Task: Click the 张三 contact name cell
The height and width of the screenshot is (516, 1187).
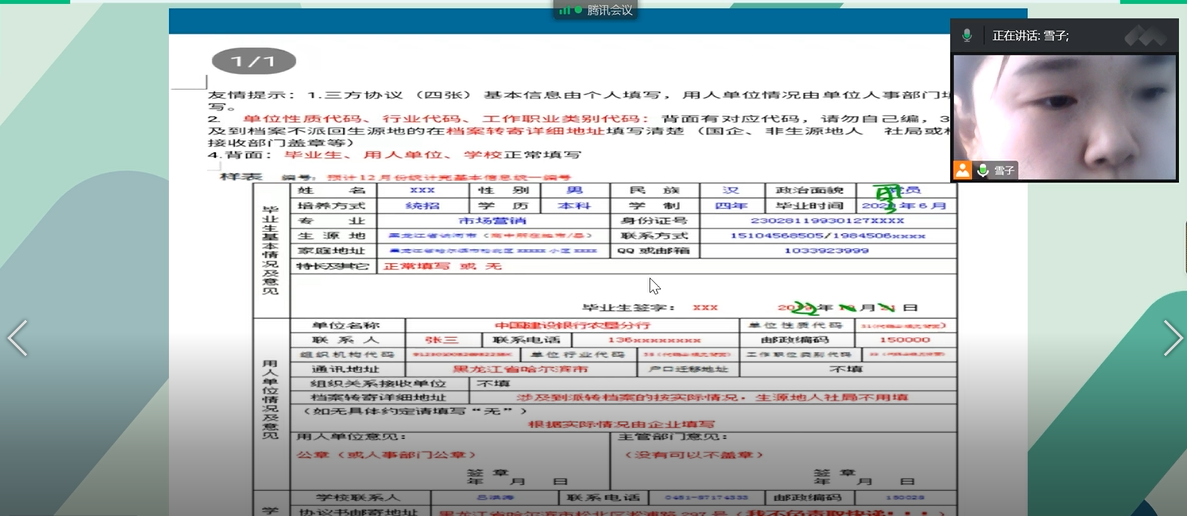Action: 442,340
